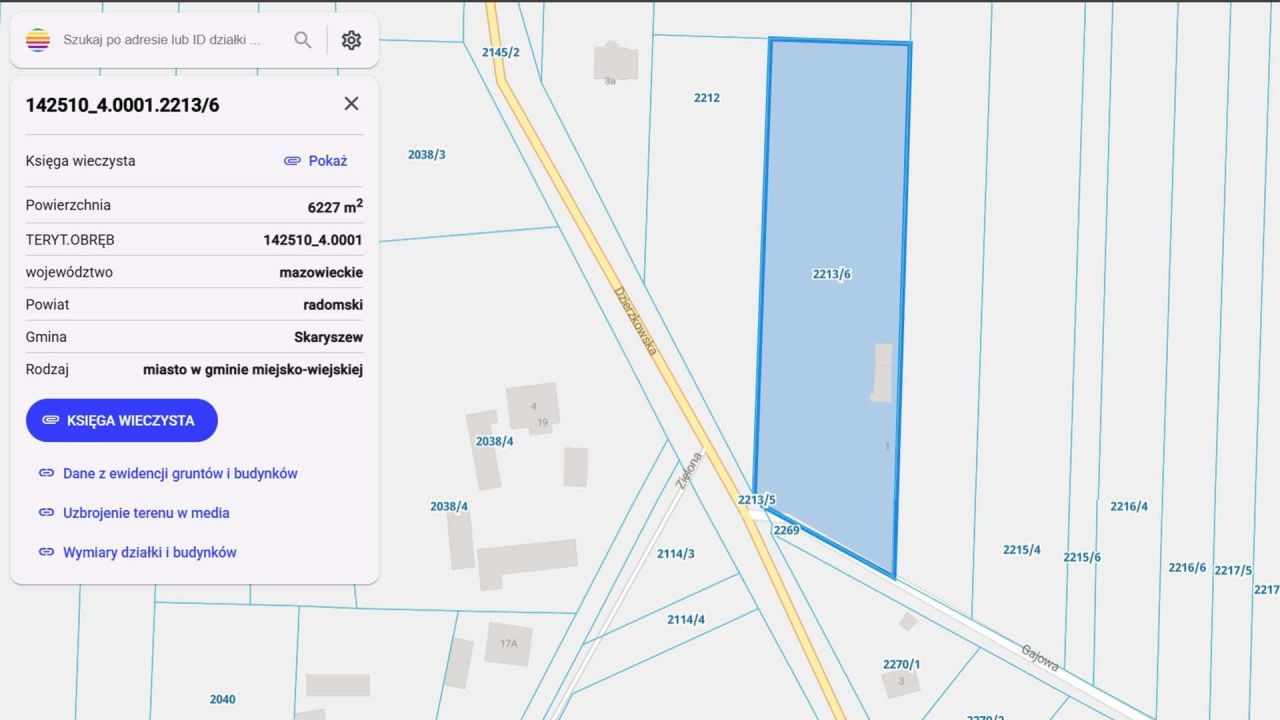Open the settings gear icon

[x=351, y=39]
